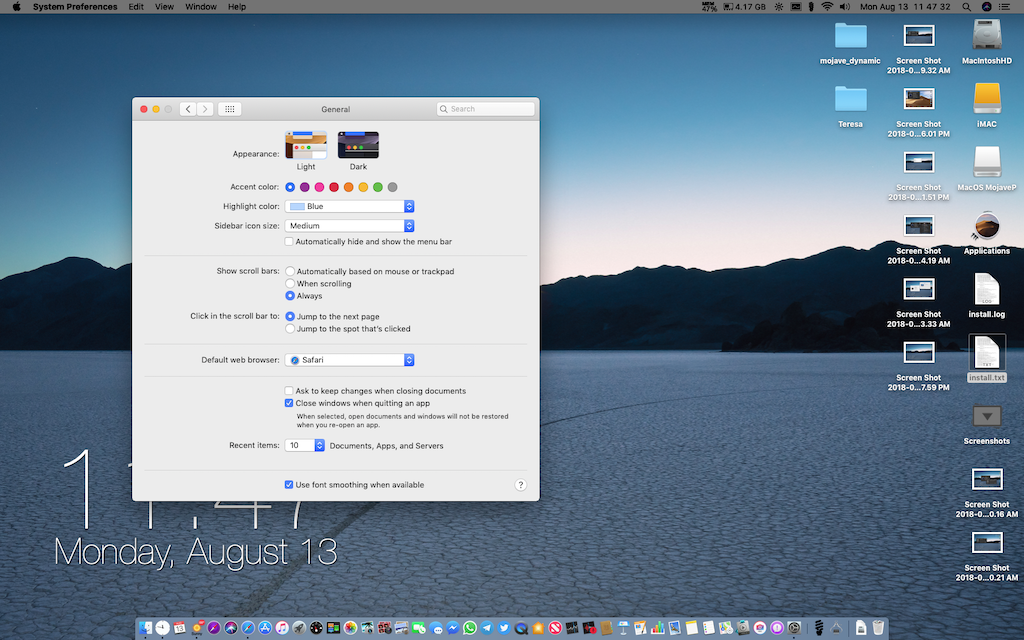Viewport: 1024px width, 640px height.
Task: Open Spotlight search in the menu bar
Action: tap(965, 7)
